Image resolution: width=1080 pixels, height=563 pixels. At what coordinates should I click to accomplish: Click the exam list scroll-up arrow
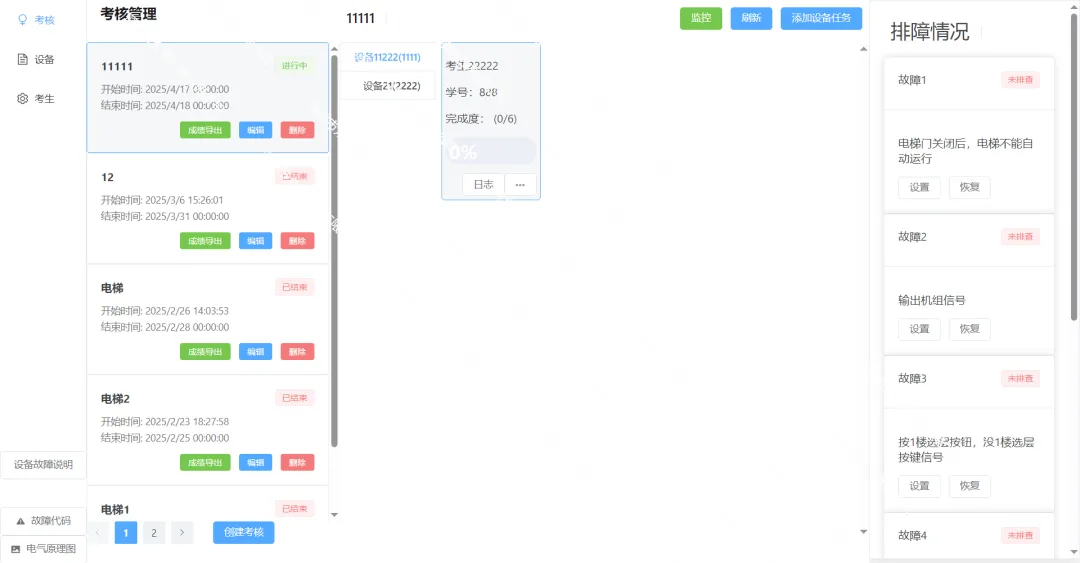point(334,49)
